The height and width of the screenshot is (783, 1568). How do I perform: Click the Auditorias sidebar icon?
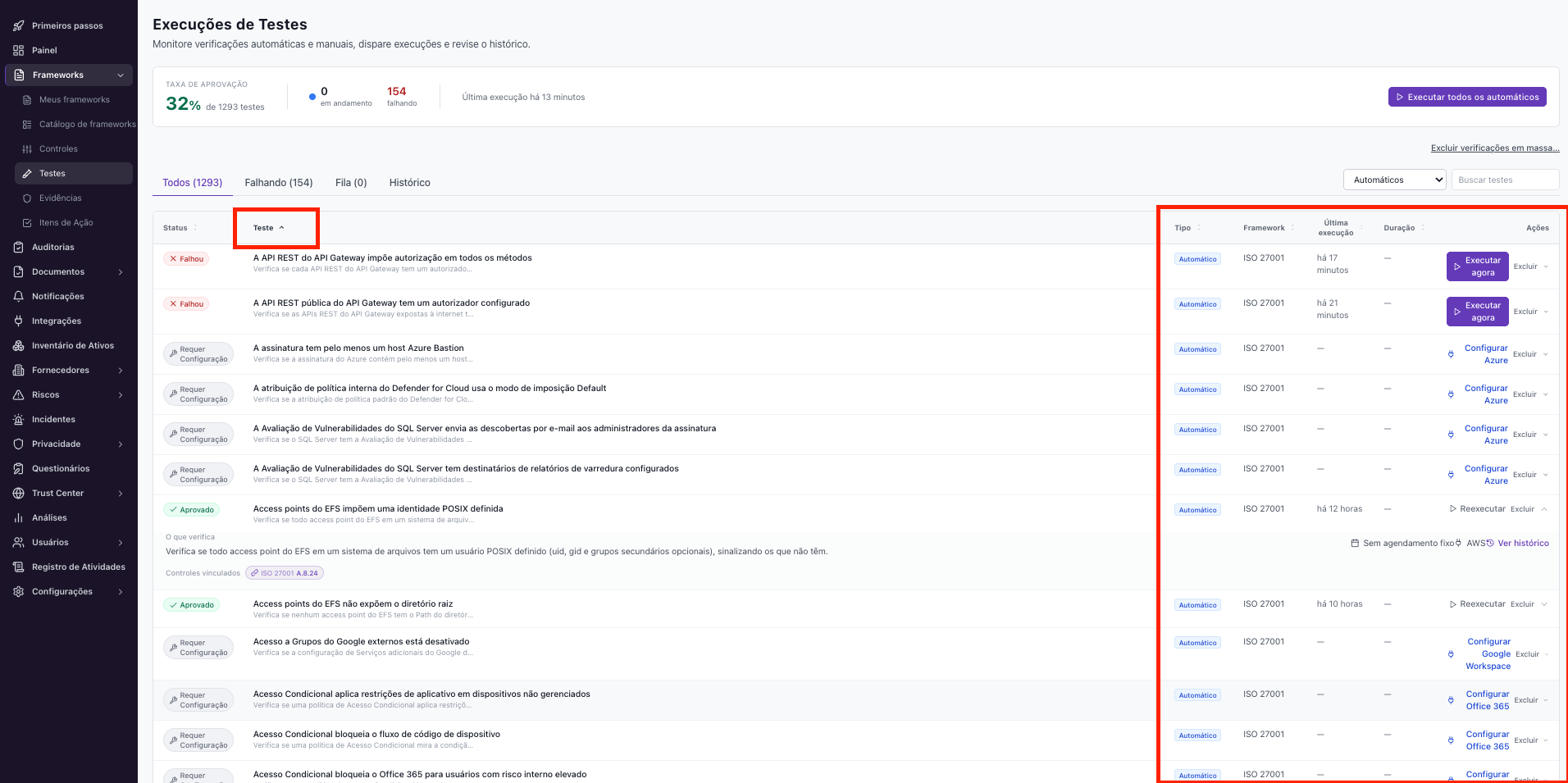point(18,247)
